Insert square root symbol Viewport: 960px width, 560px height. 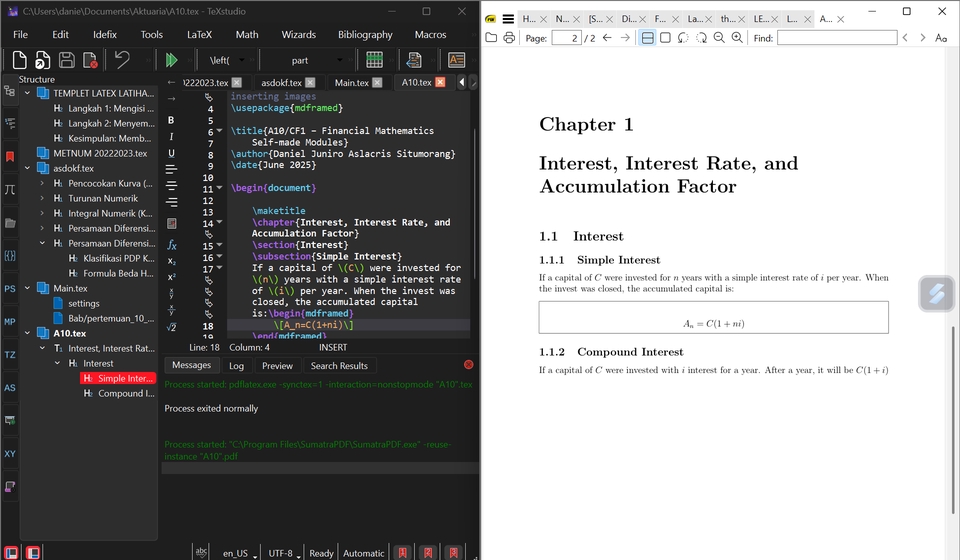[171, 327]
